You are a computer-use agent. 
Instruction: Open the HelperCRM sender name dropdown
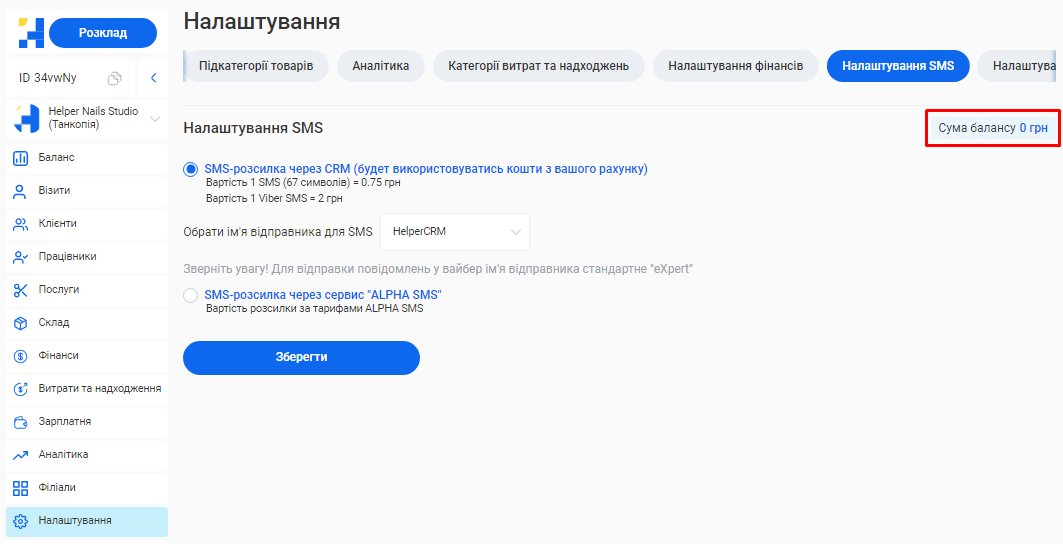[455, 232]
